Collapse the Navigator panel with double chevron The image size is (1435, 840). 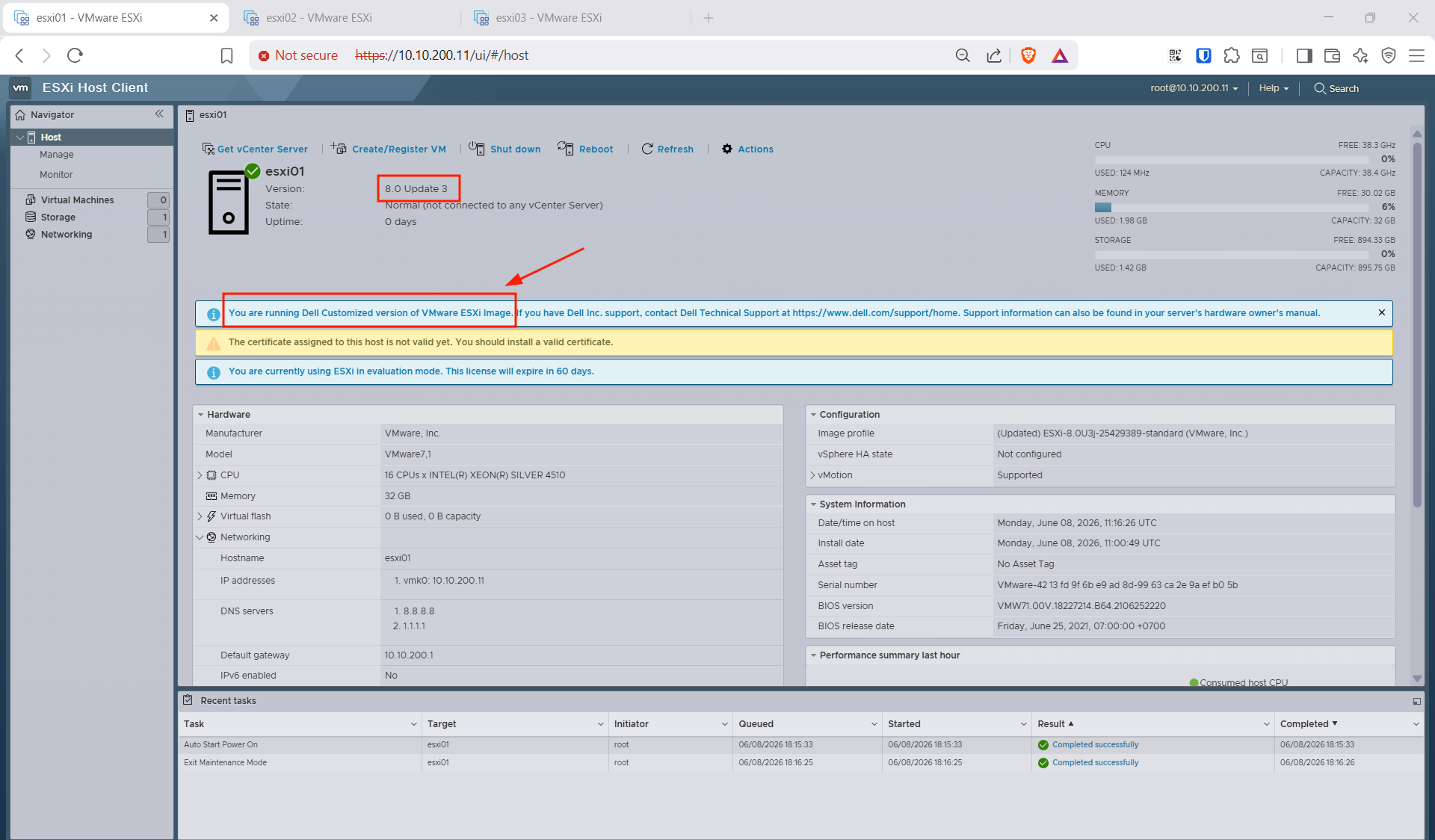[x=159, y=114]
